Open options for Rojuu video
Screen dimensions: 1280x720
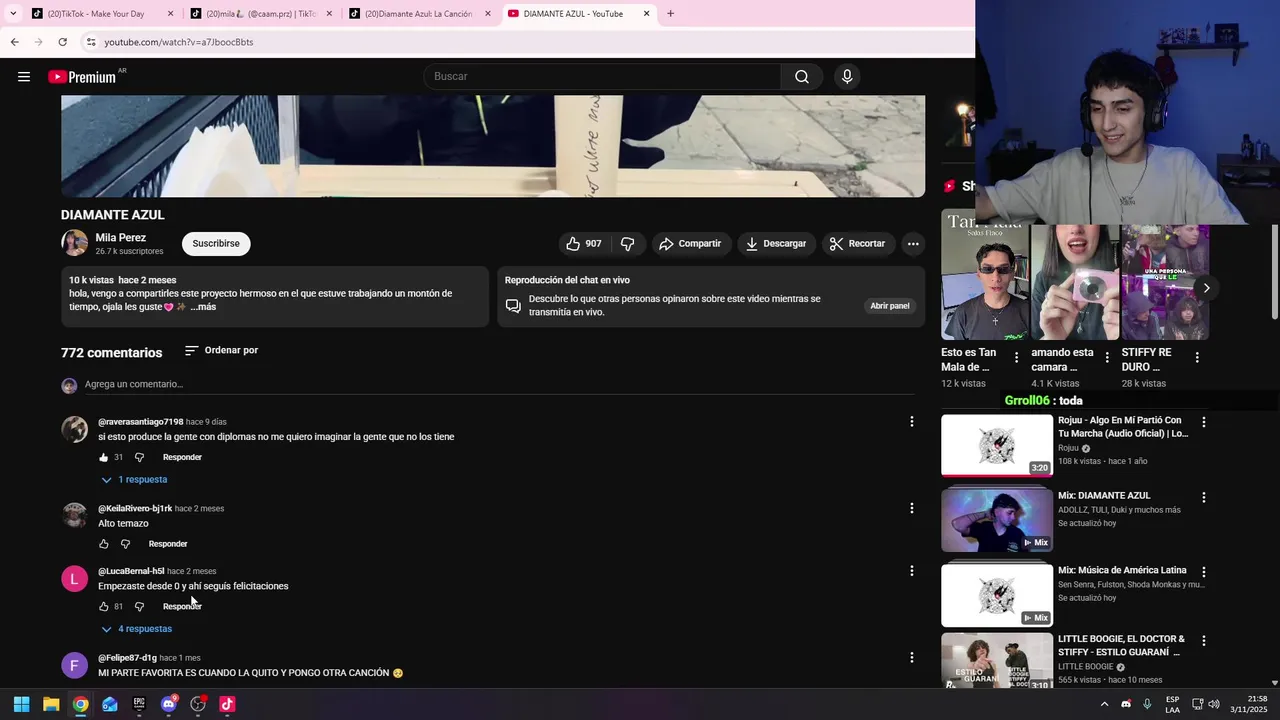[1203, 423]
